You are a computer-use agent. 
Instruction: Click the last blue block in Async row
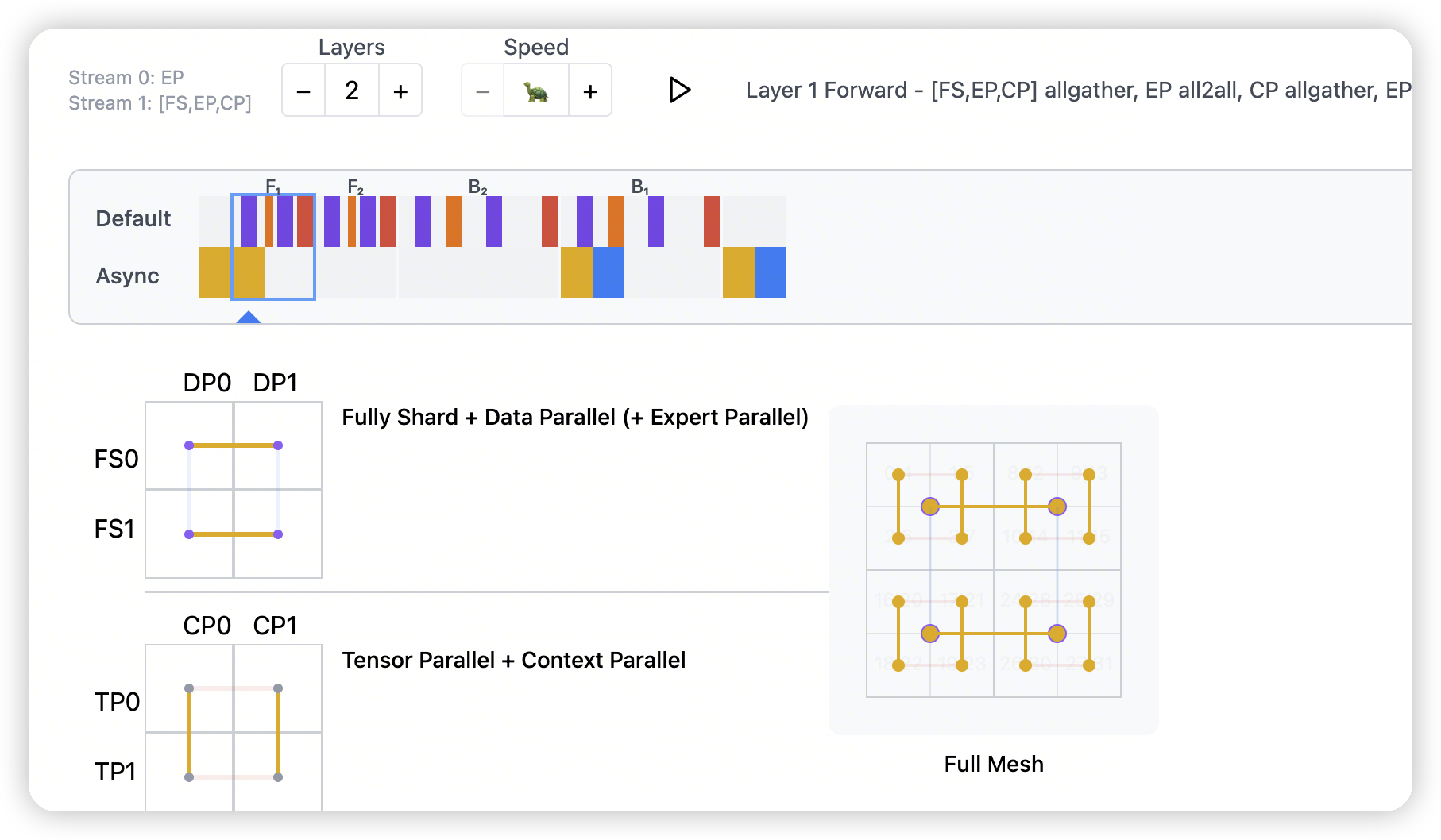(x=770, y=272)
